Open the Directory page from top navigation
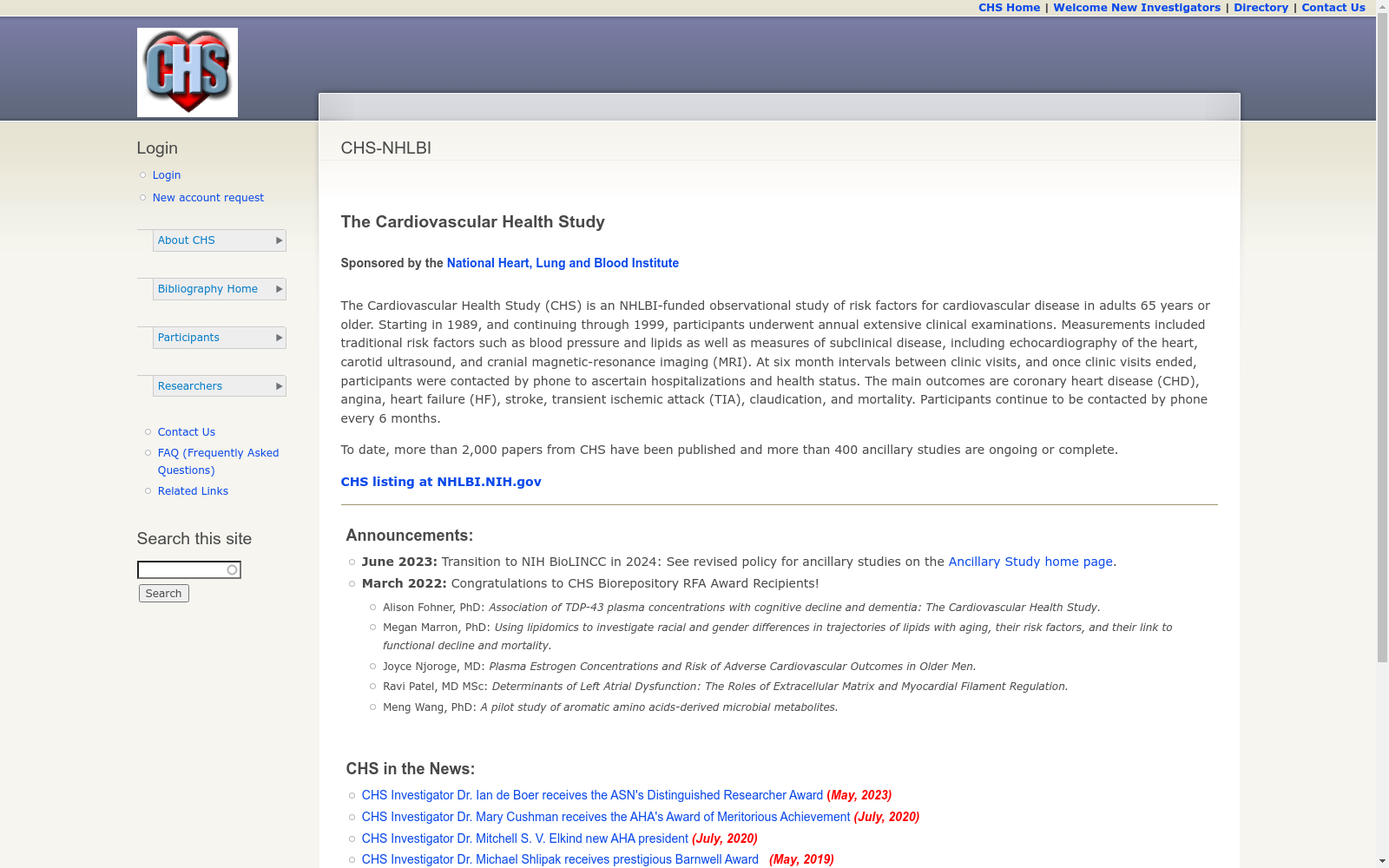The height and width of the screenshot is (868, 1389). tap(1261, 7)
